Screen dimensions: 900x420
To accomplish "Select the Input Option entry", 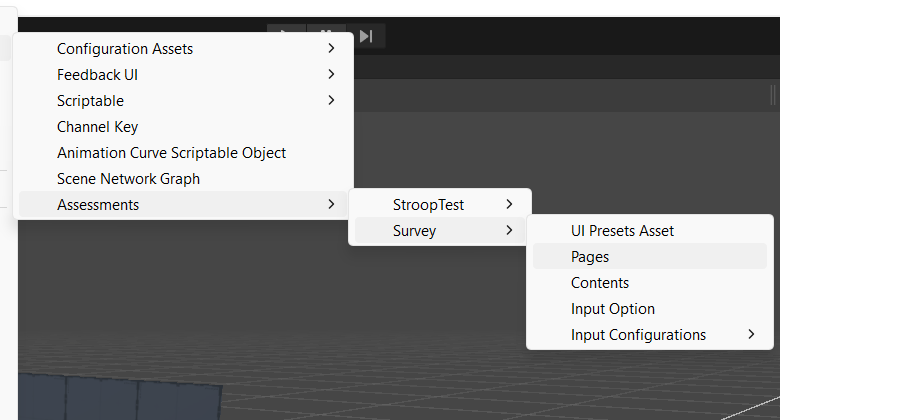I will (x=650, y=309).
